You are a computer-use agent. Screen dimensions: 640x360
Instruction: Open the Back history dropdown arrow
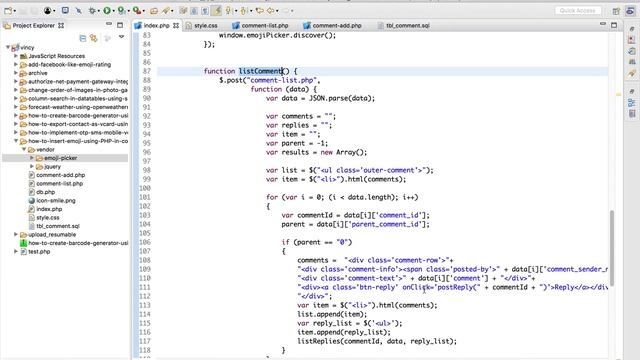coord(277,11)
